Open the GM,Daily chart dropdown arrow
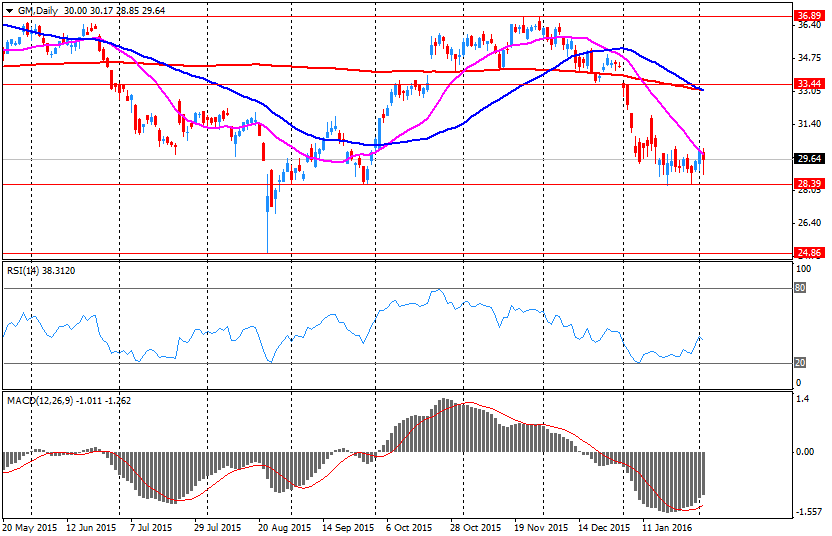The height and width of the screenshot is (536, 832). click(10, 11)
